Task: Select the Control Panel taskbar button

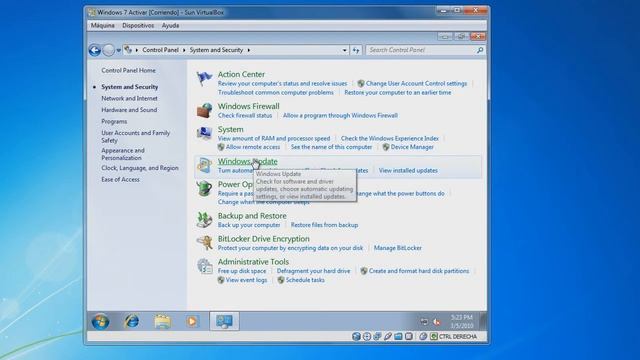Action: pos(224,321)
